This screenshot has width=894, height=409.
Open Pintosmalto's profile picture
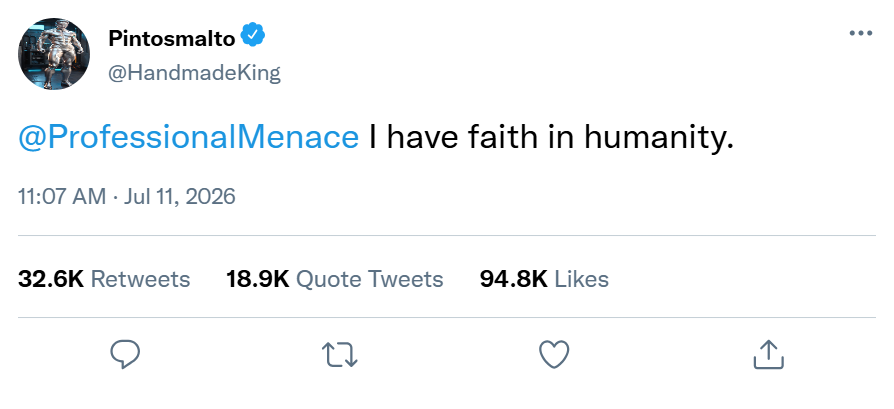54,54
